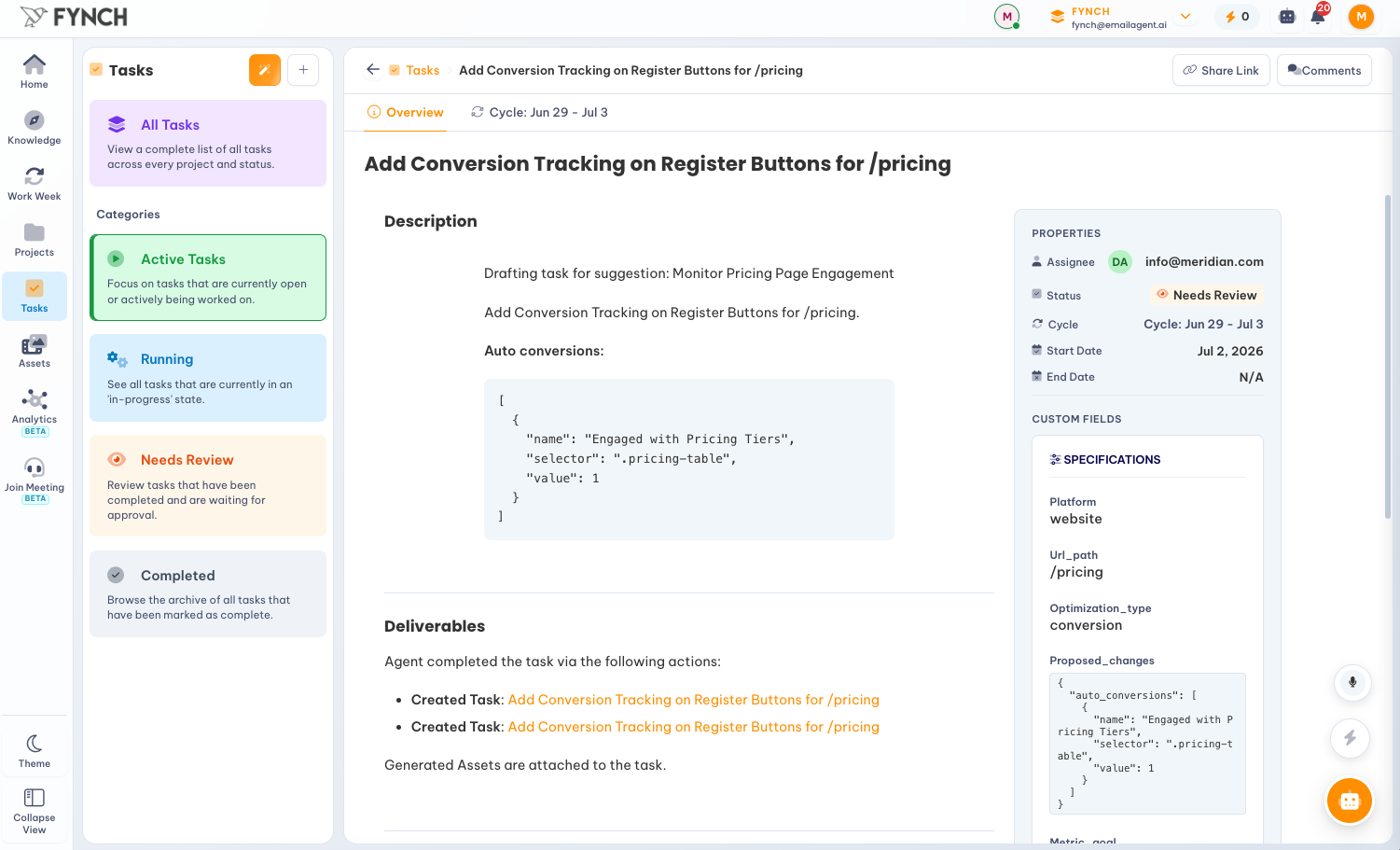Open Home in the sidebar
Image resolution: width=1400 pixels, height=850 pixels.
[35, 71]
